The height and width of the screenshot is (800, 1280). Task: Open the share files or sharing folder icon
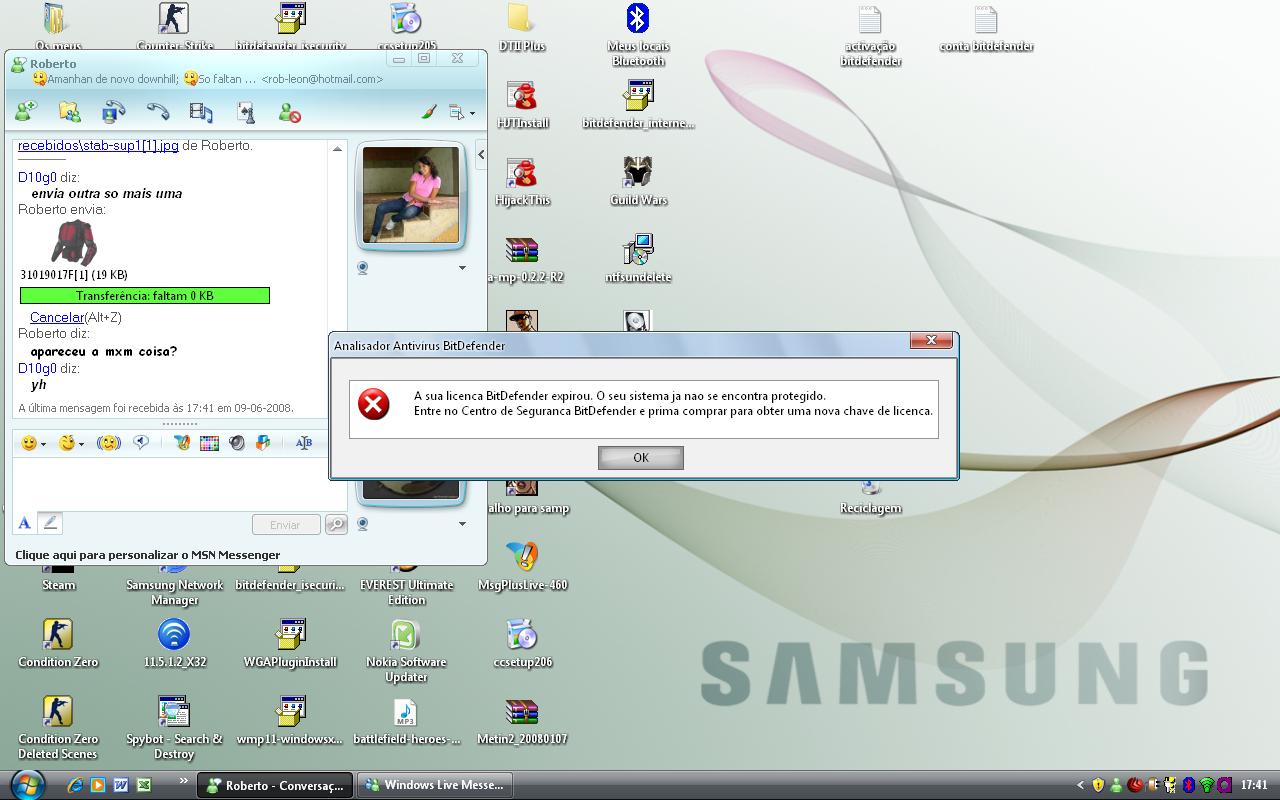[x=69, y=112]
